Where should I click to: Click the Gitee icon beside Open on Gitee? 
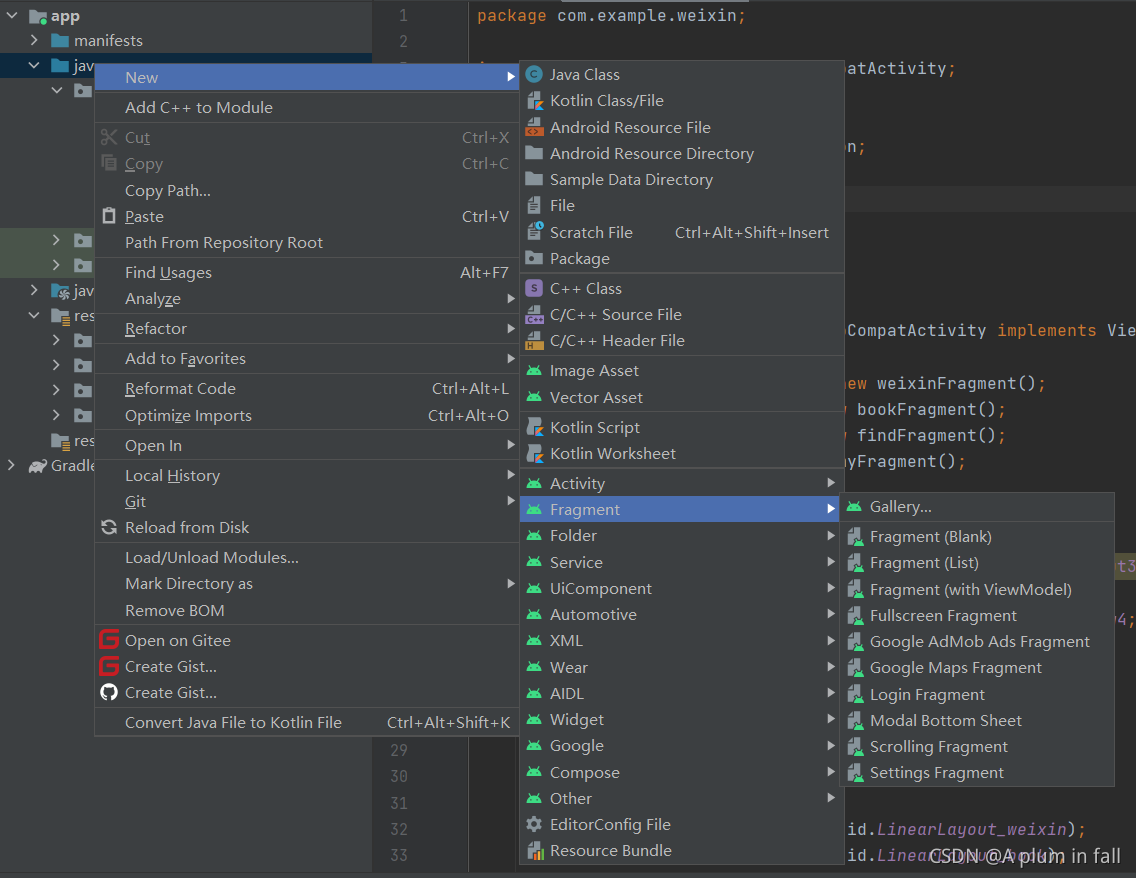(109, 640)
